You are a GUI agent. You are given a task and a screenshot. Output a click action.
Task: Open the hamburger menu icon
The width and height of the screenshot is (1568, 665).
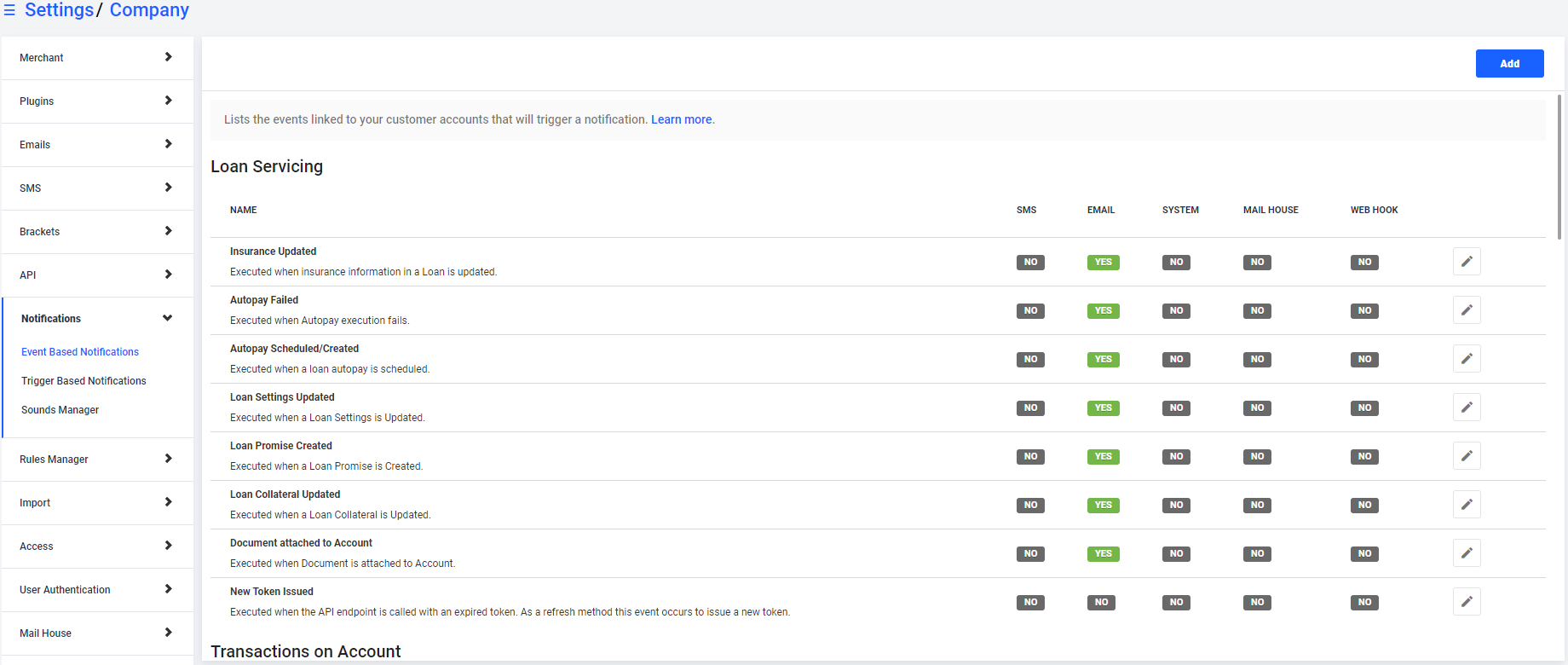pyautogui.click(x=9, y=10)
